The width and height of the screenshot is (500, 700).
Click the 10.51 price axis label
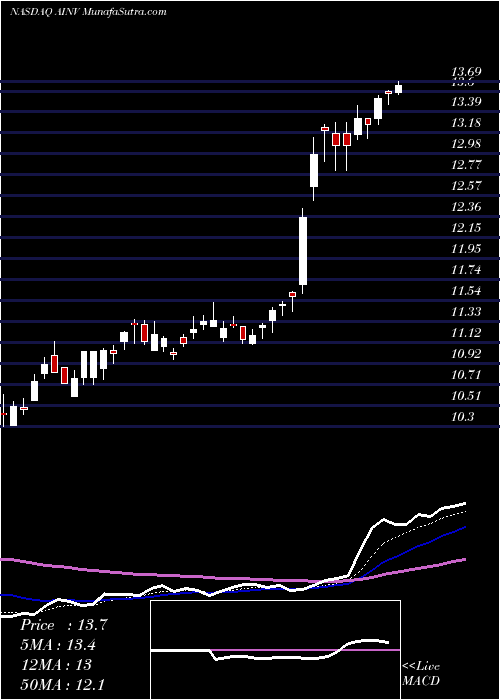pos(466,396)
